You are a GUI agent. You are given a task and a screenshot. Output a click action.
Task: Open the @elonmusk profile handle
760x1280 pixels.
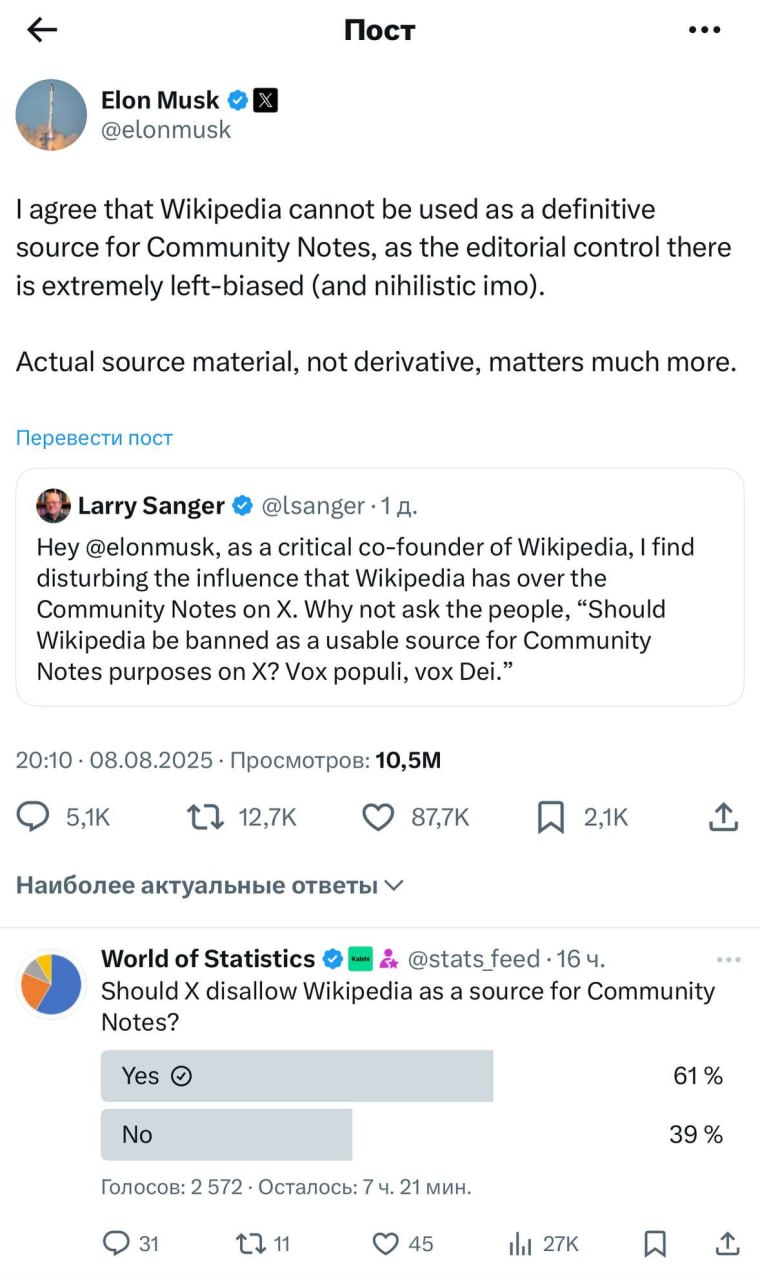click(x=166, y=130)
